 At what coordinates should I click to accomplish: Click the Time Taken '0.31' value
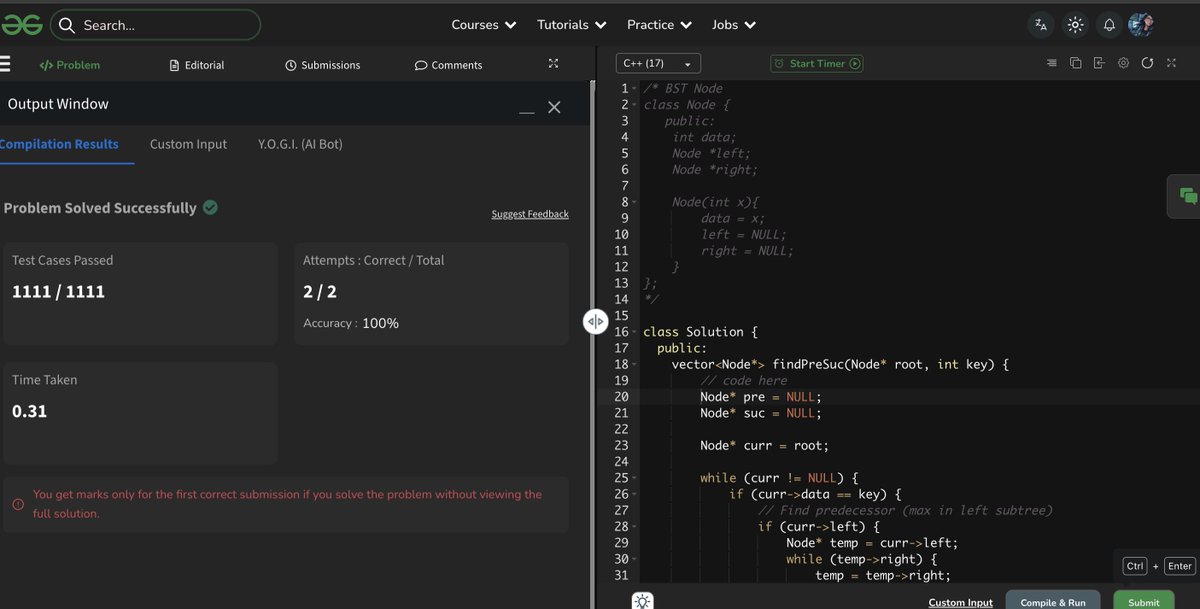click(29, 411)
